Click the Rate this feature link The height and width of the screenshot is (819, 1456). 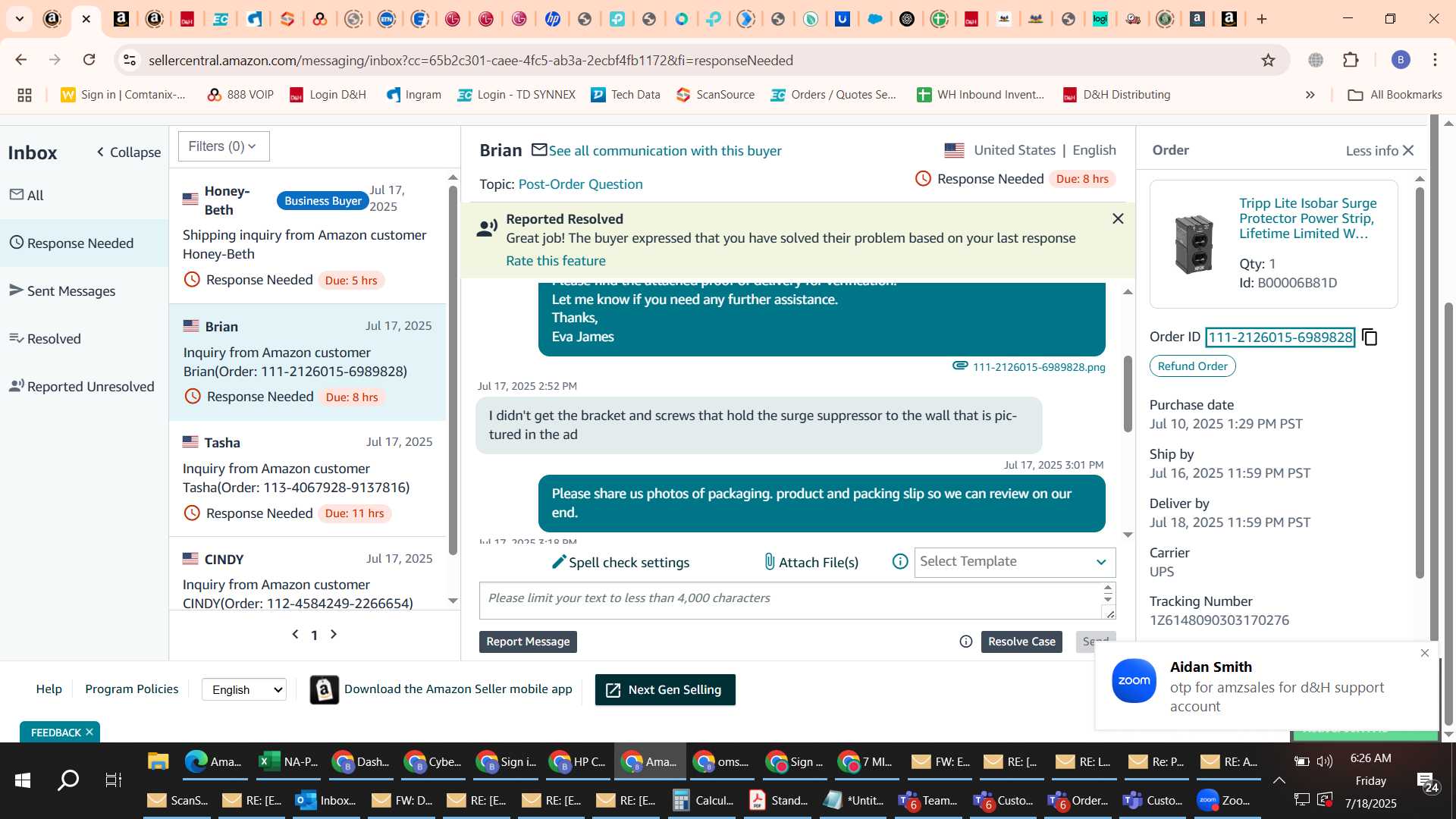pos(556,261)
